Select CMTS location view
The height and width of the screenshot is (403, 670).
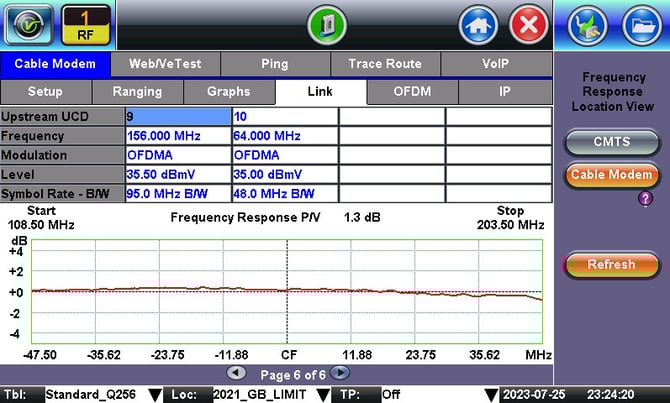pyautogui.click(x=611, y=143)
